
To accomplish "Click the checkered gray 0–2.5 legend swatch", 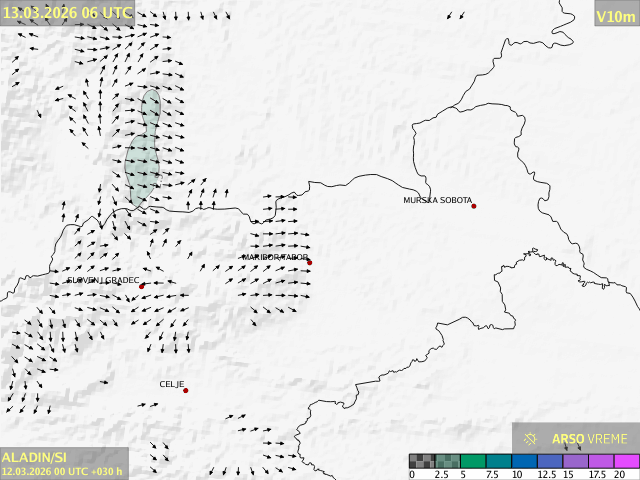I will [x=422, y=462].
